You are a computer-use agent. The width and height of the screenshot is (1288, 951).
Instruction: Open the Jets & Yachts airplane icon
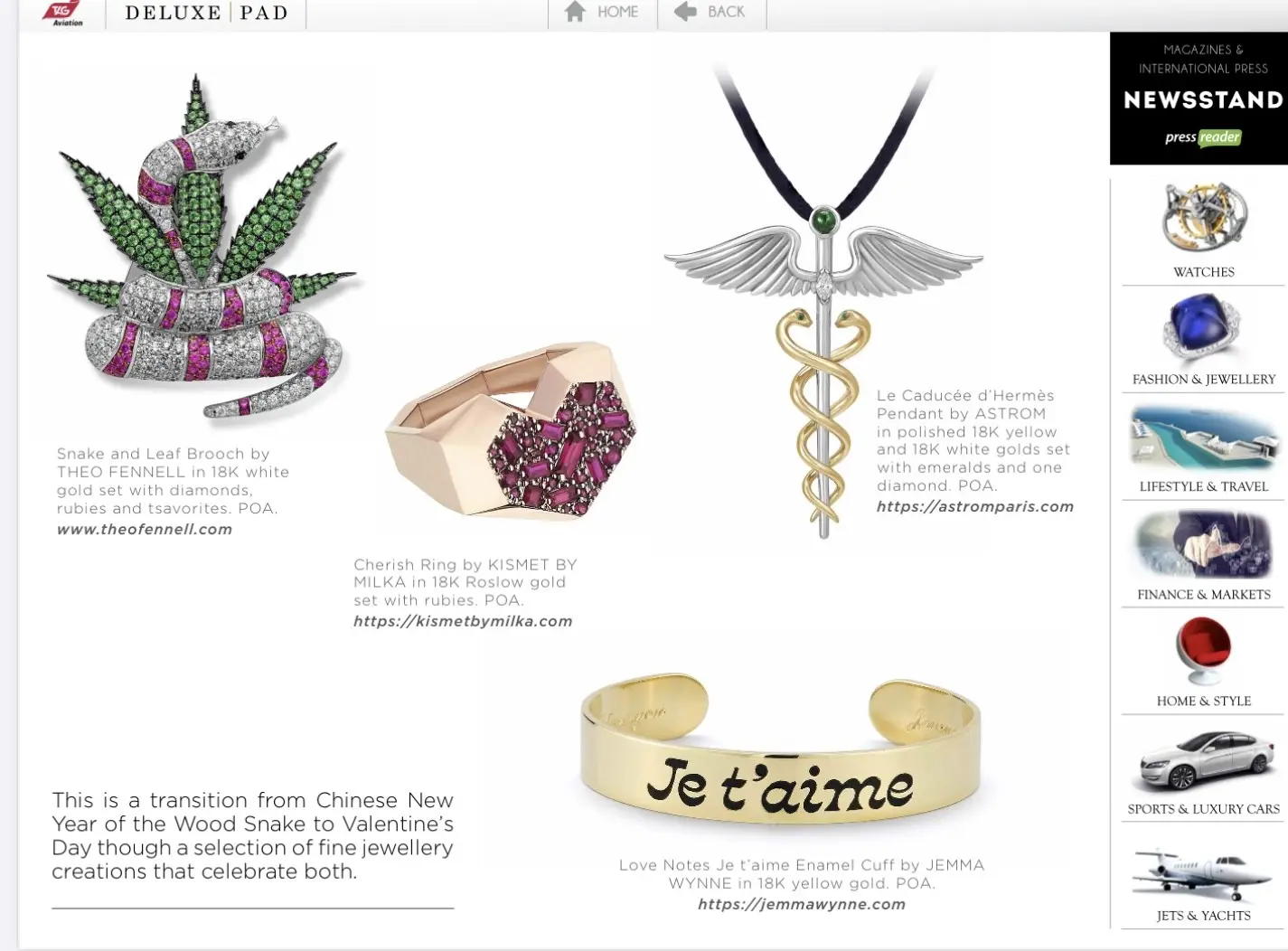tap(1203, 873)
